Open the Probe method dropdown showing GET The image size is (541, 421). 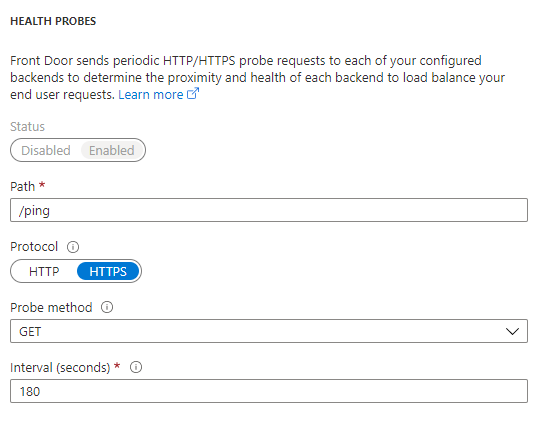click(269, 331)
